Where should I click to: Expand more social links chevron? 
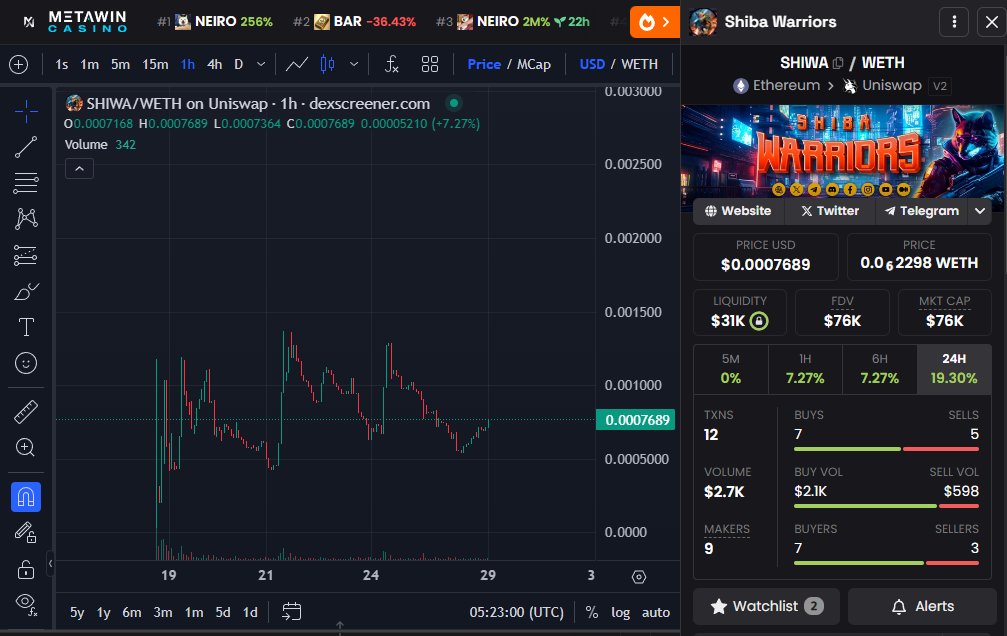click(980, 211)
